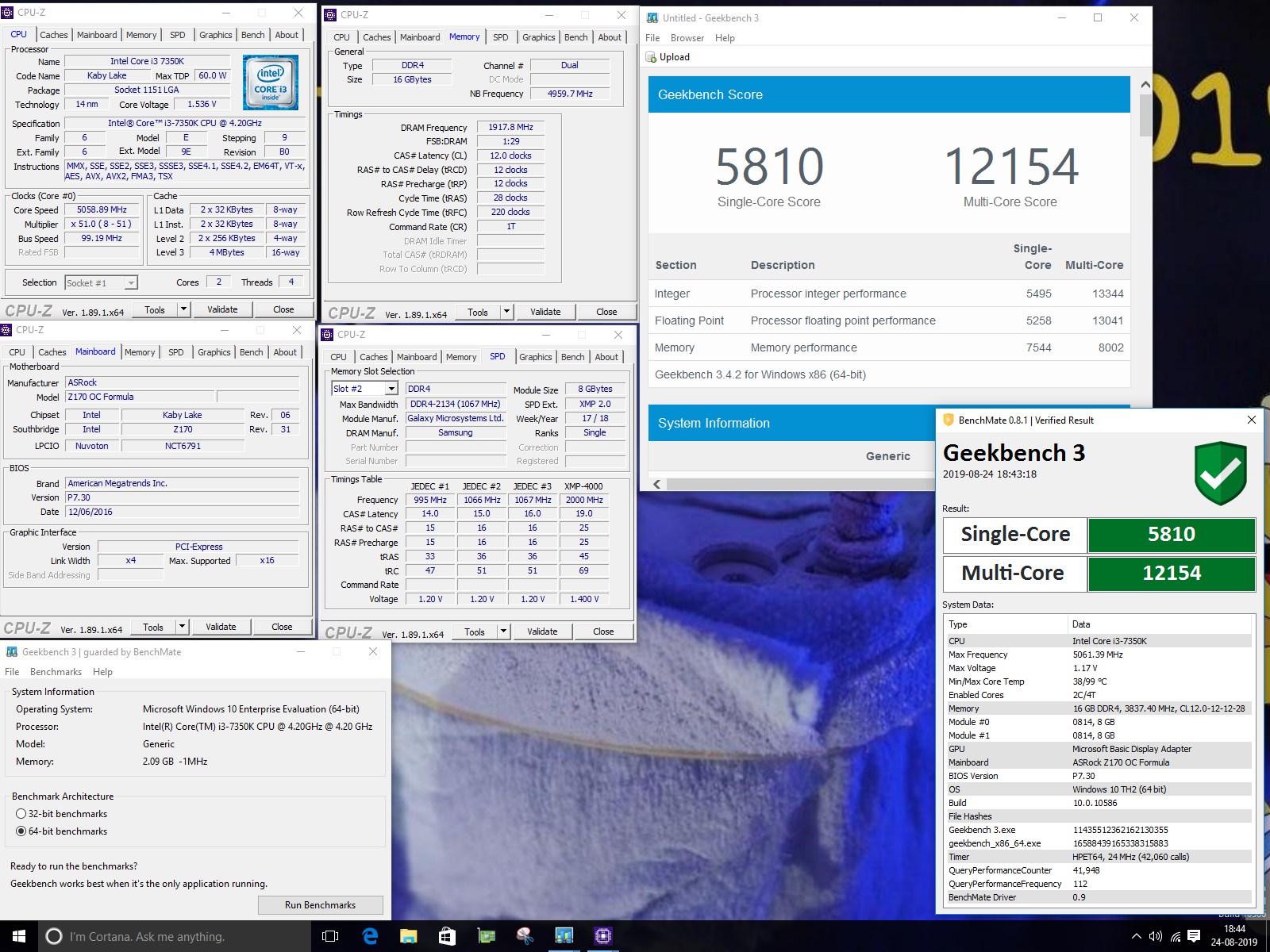The width and height of the screenshot is (1270, 952).
Task: Open the Bench tab in the Memory tab window
Action: tap(576, 37)
